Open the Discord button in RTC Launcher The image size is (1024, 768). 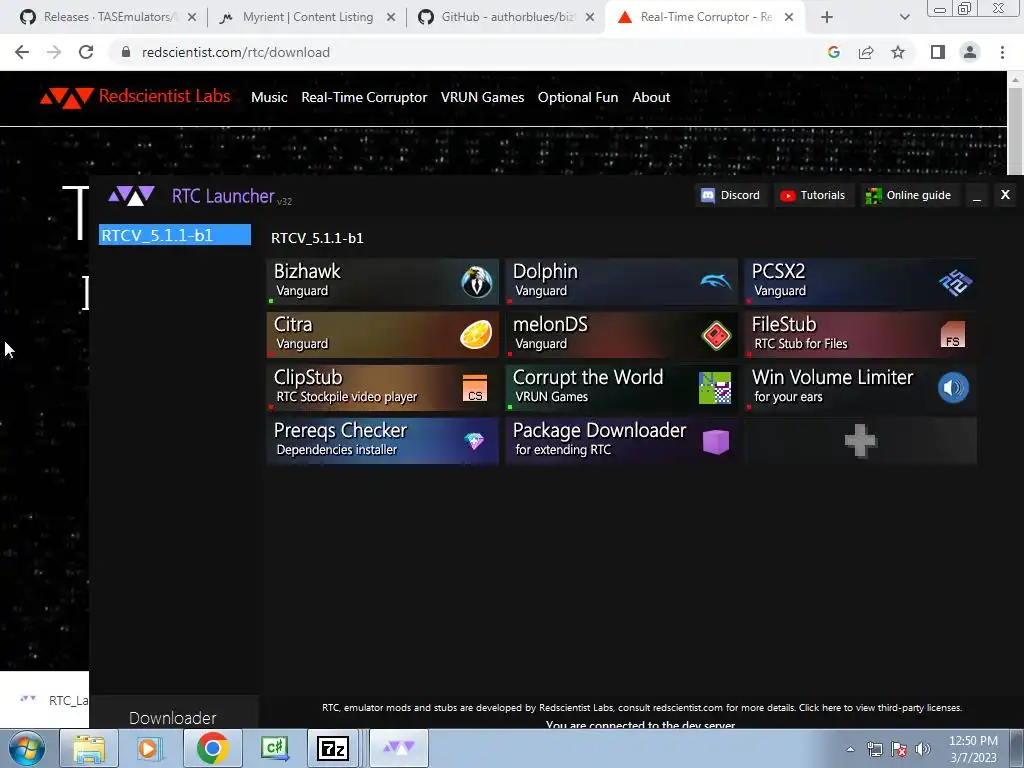click(731, 195)
